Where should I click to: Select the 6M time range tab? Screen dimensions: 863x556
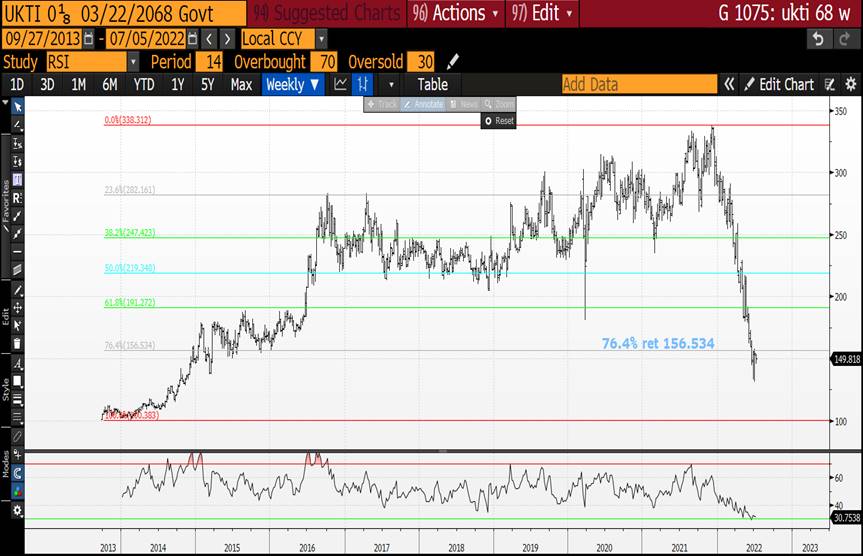(x=109, y=85)
